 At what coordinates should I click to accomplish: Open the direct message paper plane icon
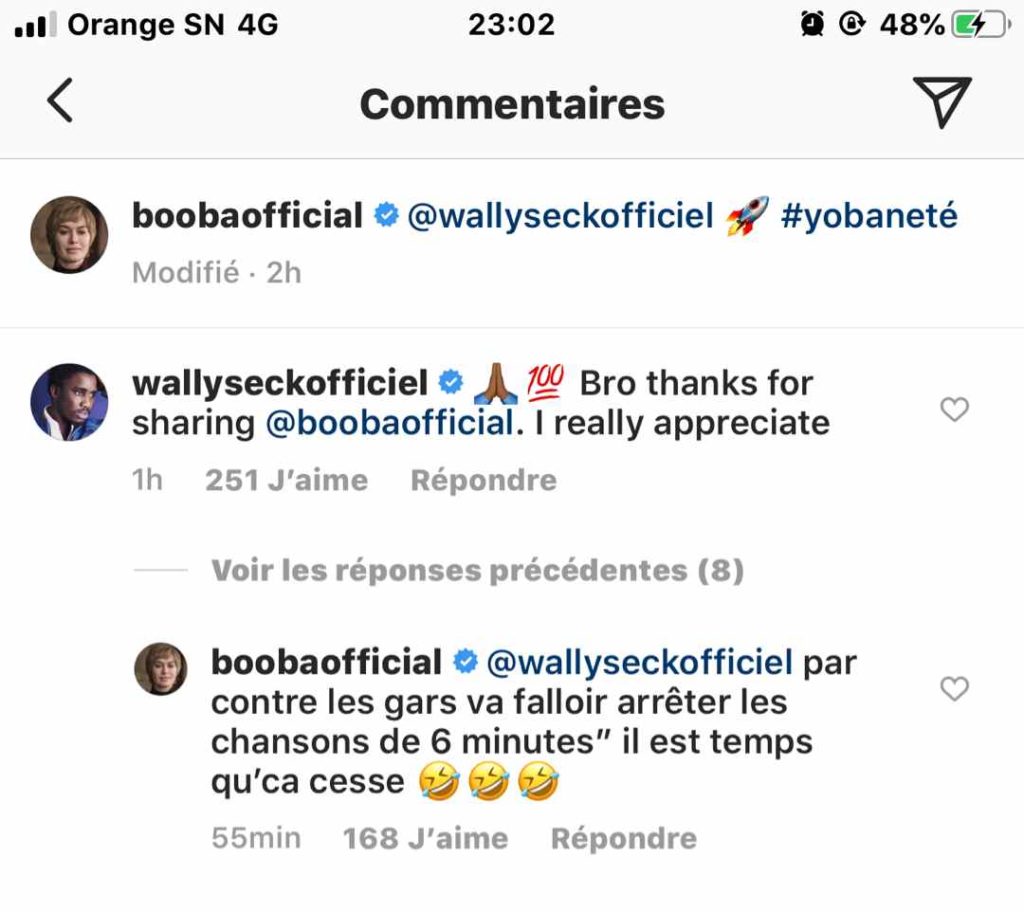(941, 102)
